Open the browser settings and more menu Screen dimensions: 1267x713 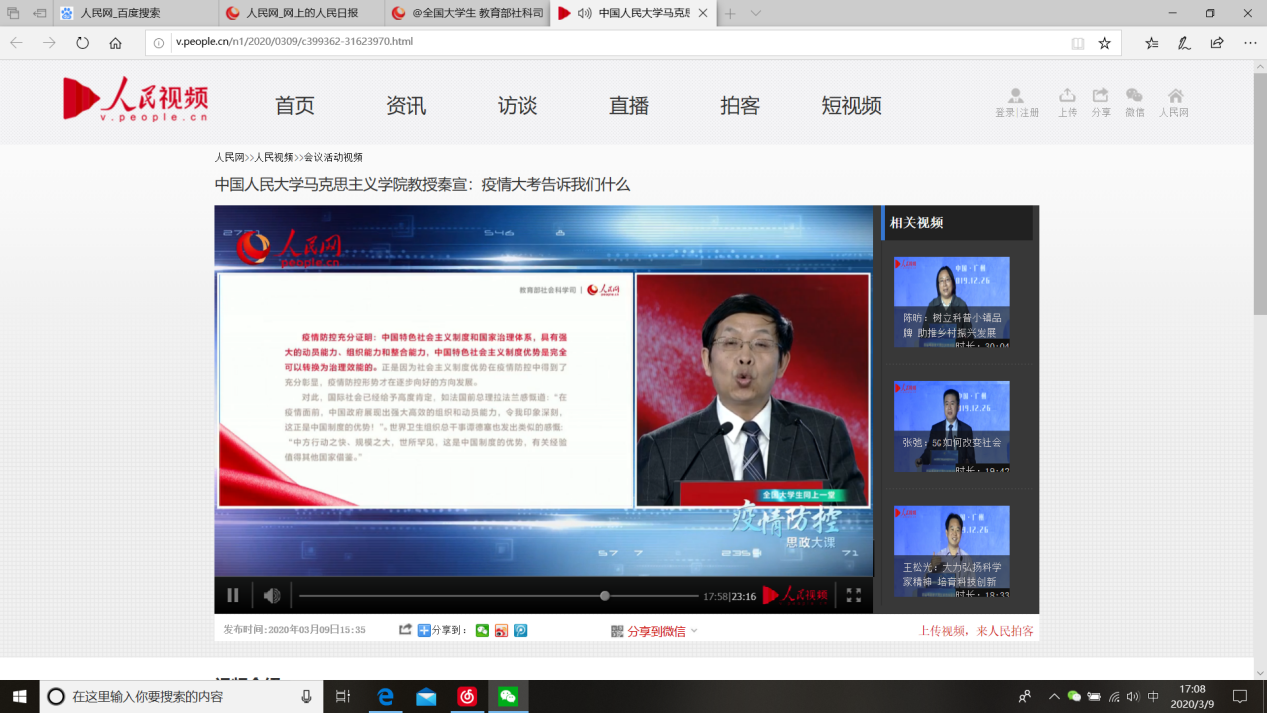pos(1250,43)
